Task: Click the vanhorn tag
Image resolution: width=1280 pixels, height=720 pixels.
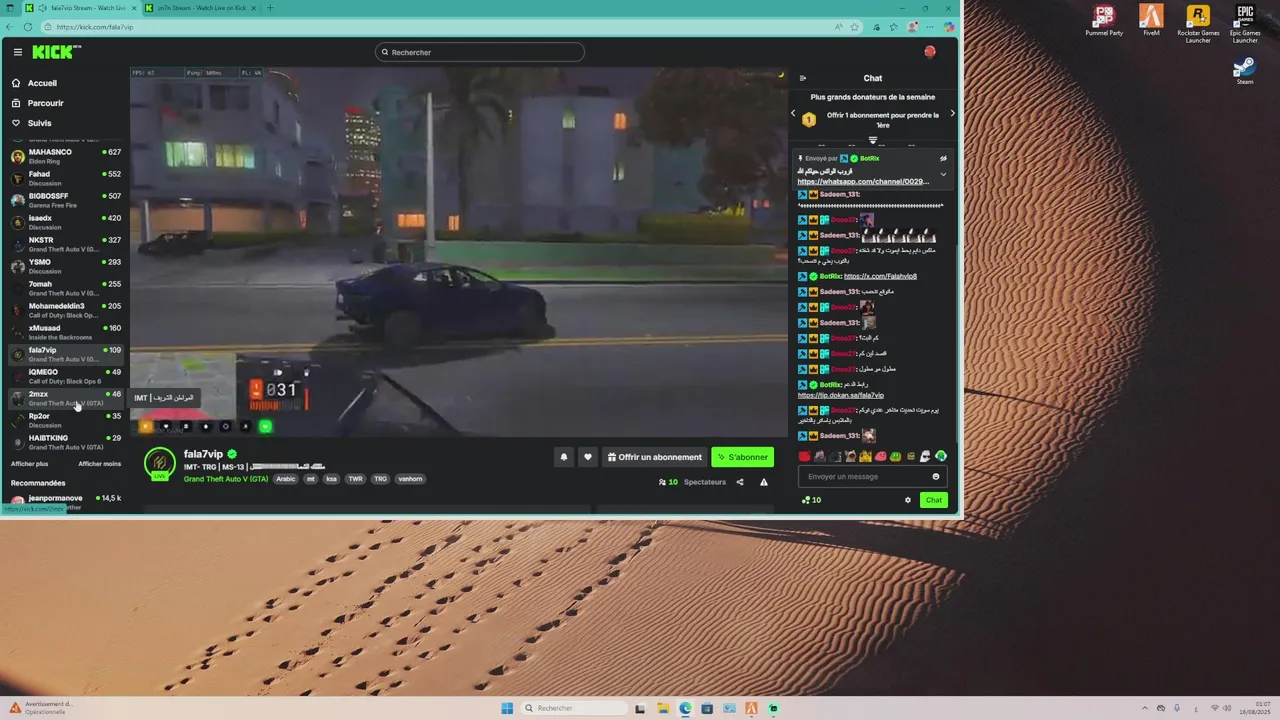Action: coord(410,479)
